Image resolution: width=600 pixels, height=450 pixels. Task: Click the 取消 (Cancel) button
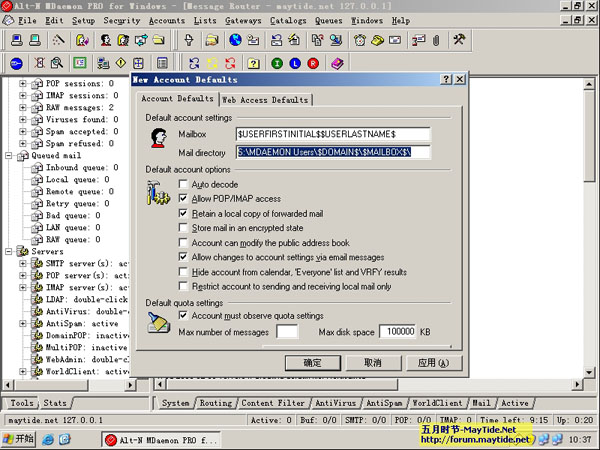point(372,362)
